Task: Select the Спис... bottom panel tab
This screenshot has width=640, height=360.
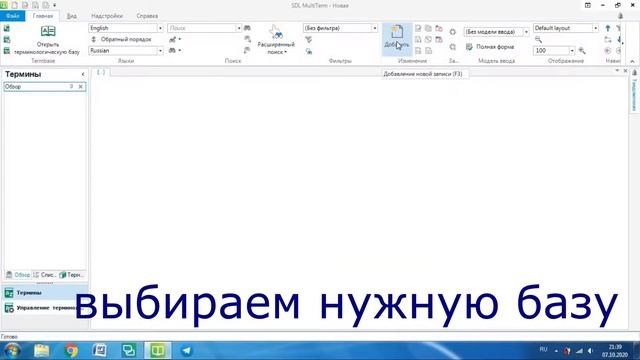Action: point(44,275)
